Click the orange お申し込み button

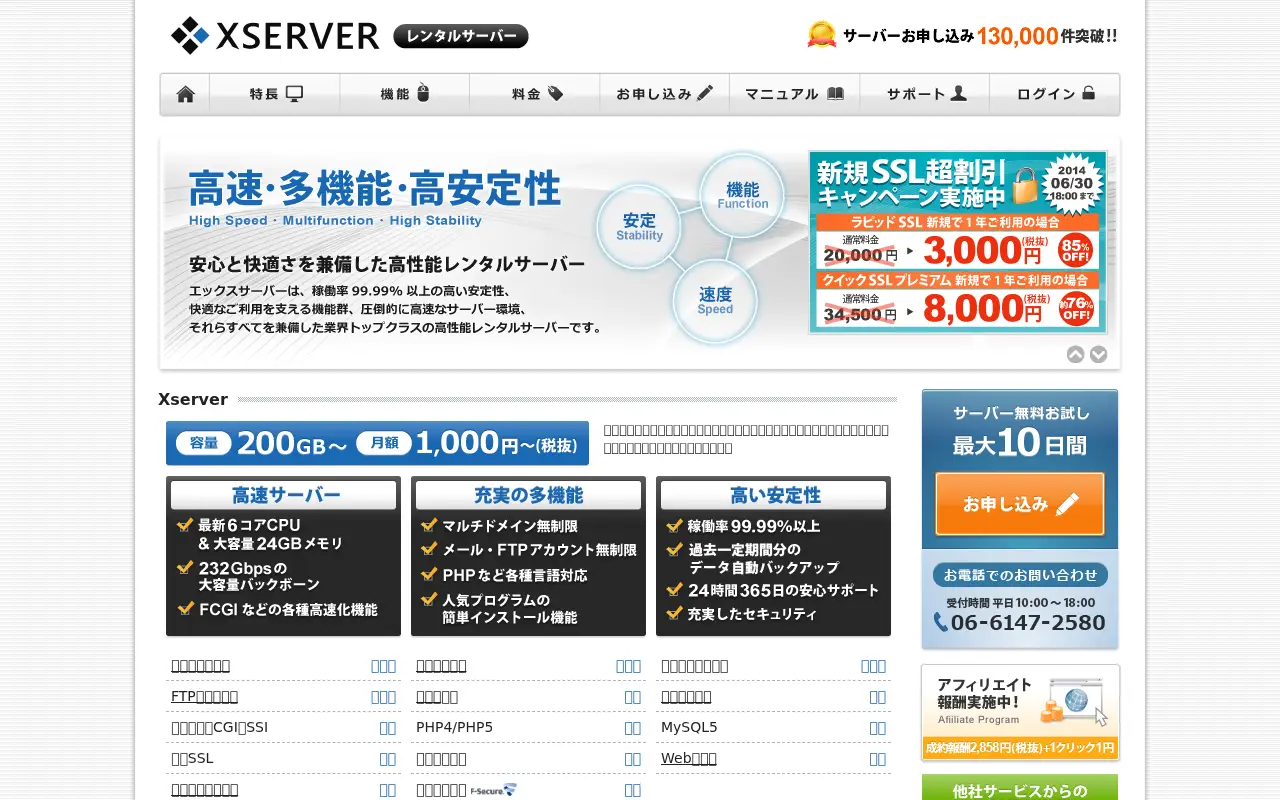tap(1020, 504)
